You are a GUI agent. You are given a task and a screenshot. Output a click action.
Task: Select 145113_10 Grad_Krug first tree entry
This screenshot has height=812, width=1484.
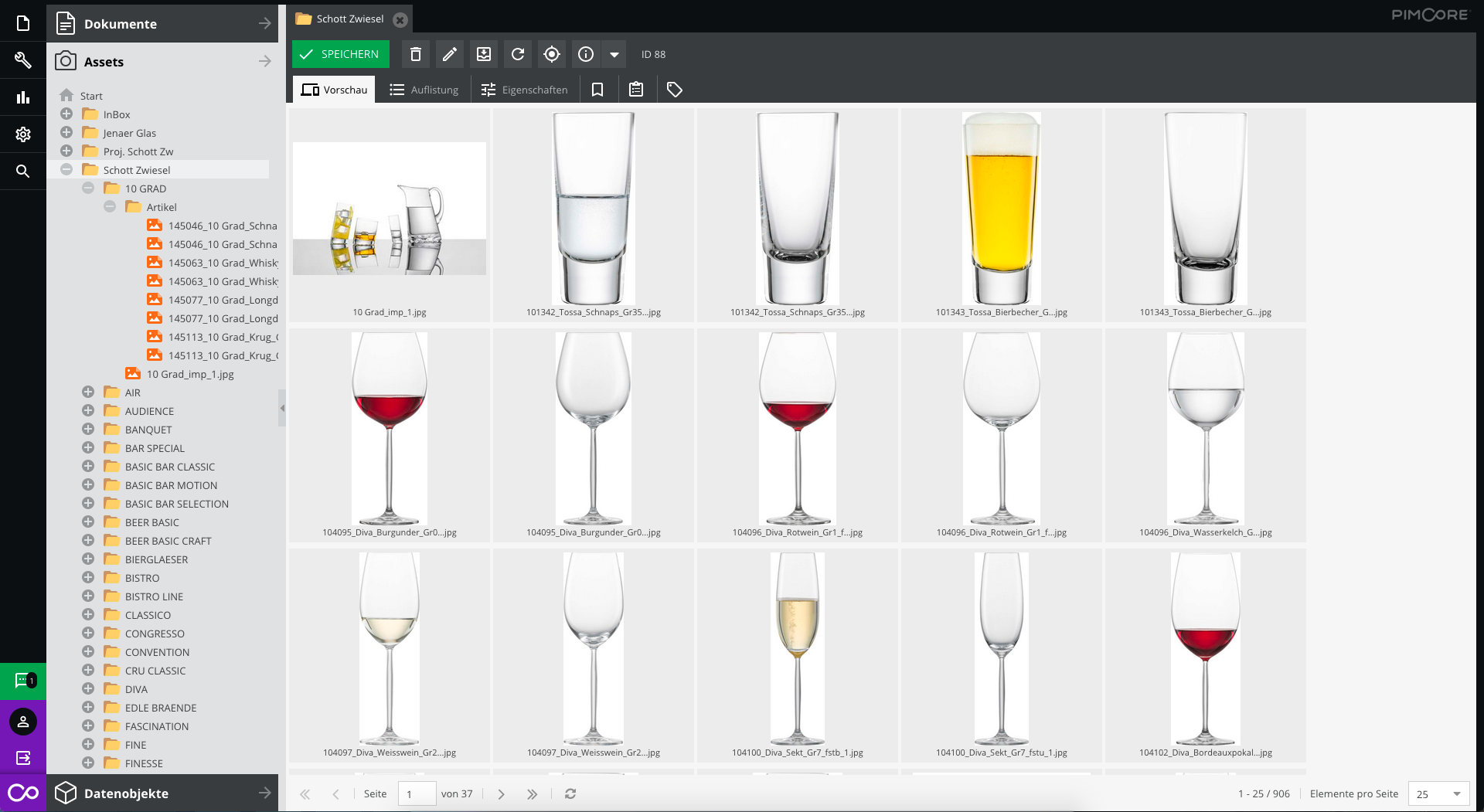(223, 337)
